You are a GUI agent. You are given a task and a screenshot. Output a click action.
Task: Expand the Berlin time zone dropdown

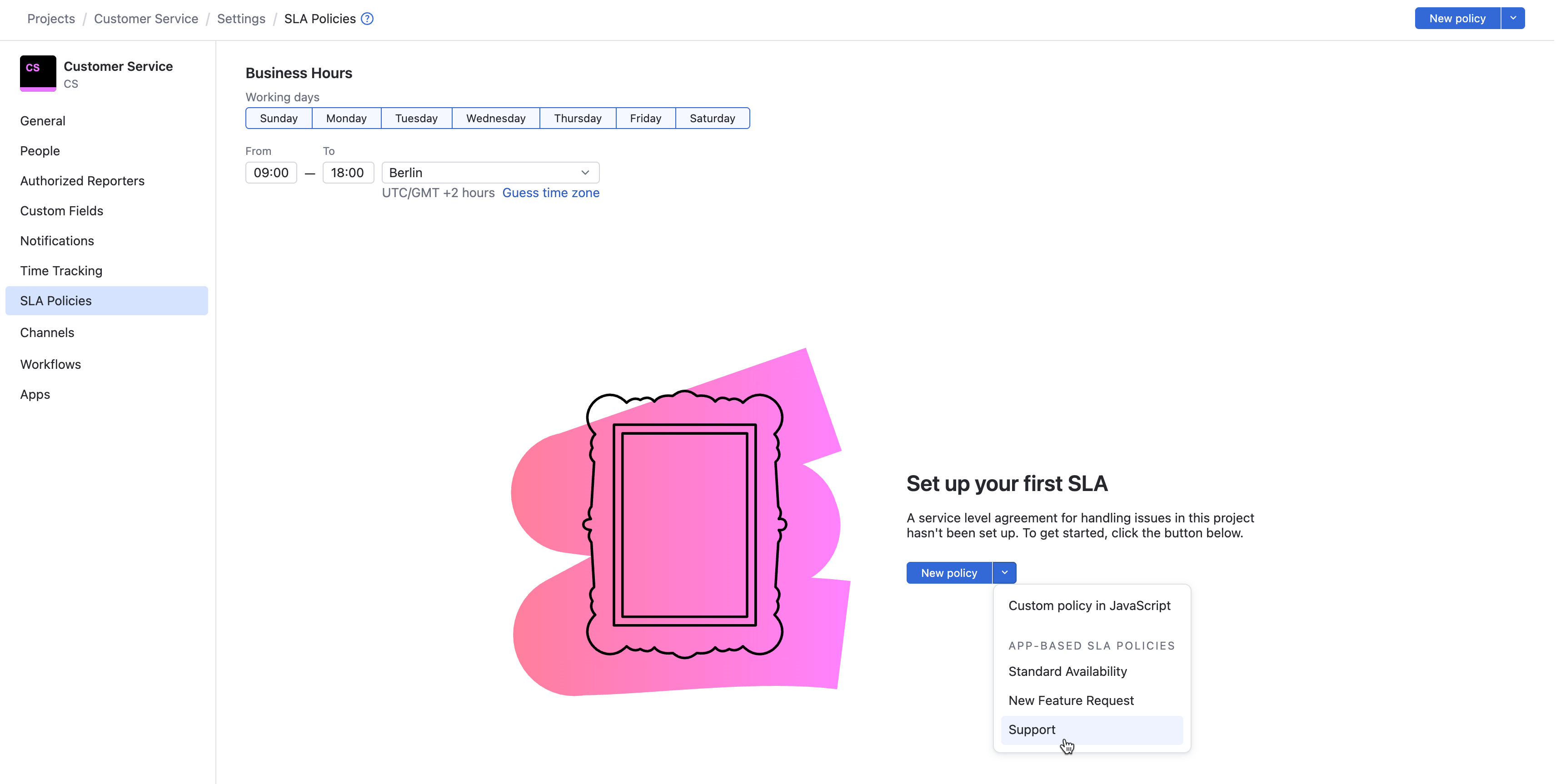pos(490,173)
